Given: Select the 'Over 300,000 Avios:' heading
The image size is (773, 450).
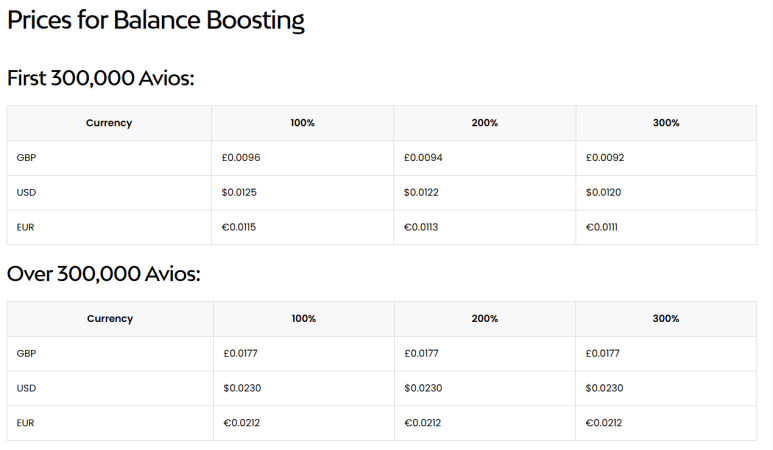Looking at the screenshot, I should (x=104, y=274).
